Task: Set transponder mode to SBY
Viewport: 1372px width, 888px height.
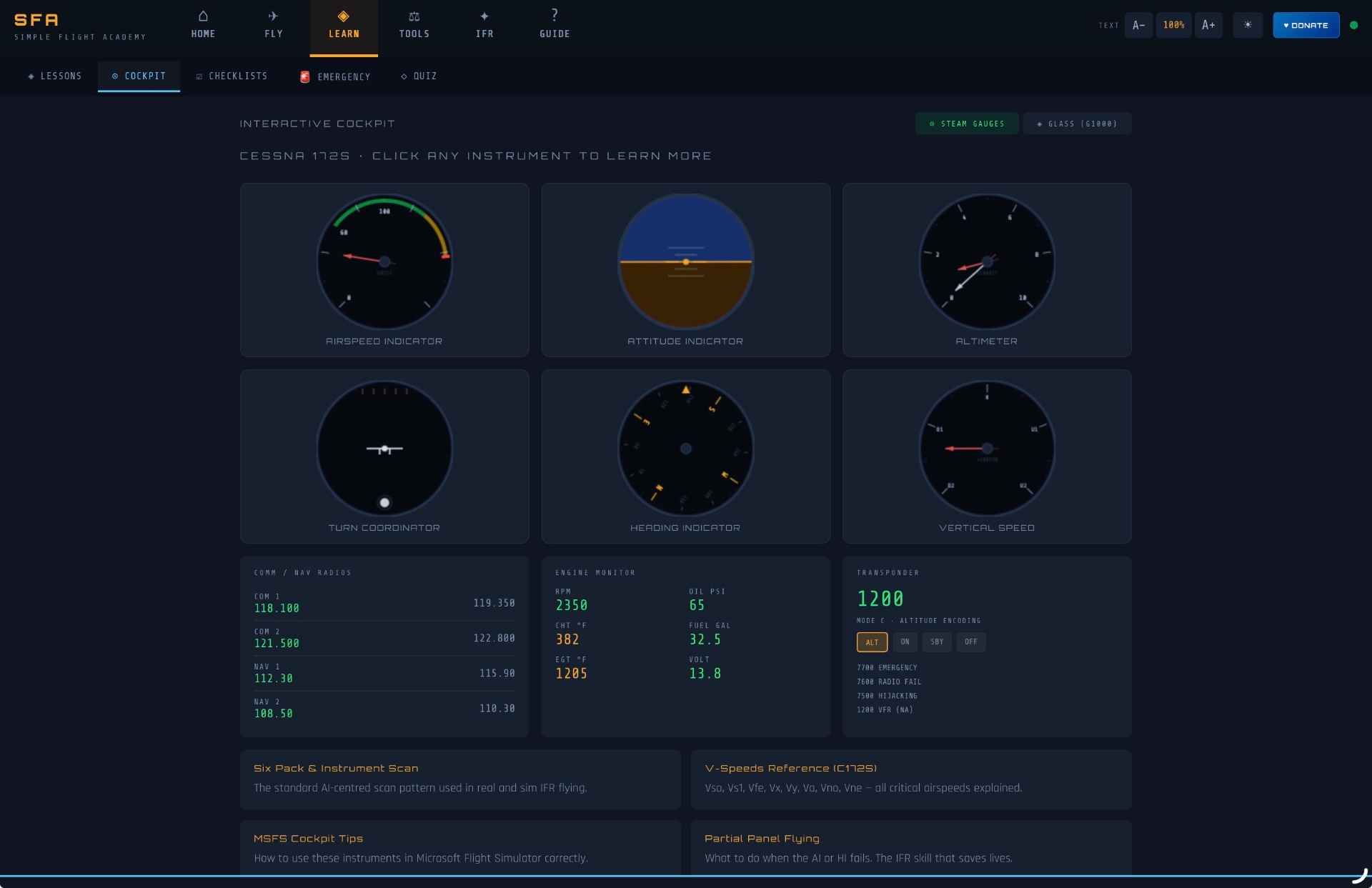Action: click(937, 642)
